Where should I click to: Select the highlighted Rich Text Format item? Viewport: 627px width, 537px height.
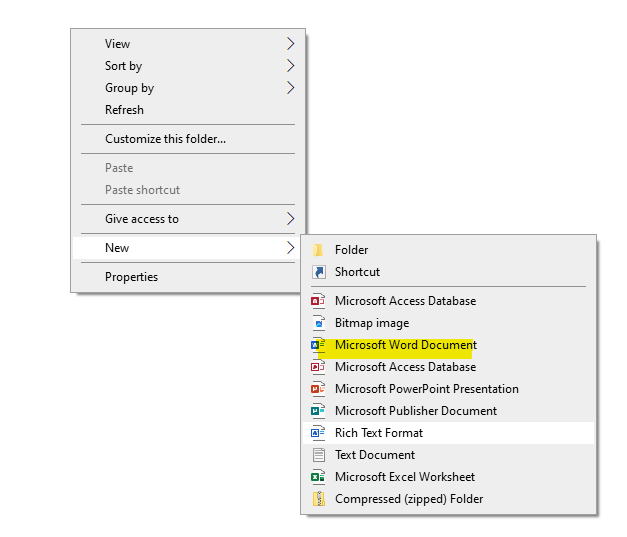448,433
